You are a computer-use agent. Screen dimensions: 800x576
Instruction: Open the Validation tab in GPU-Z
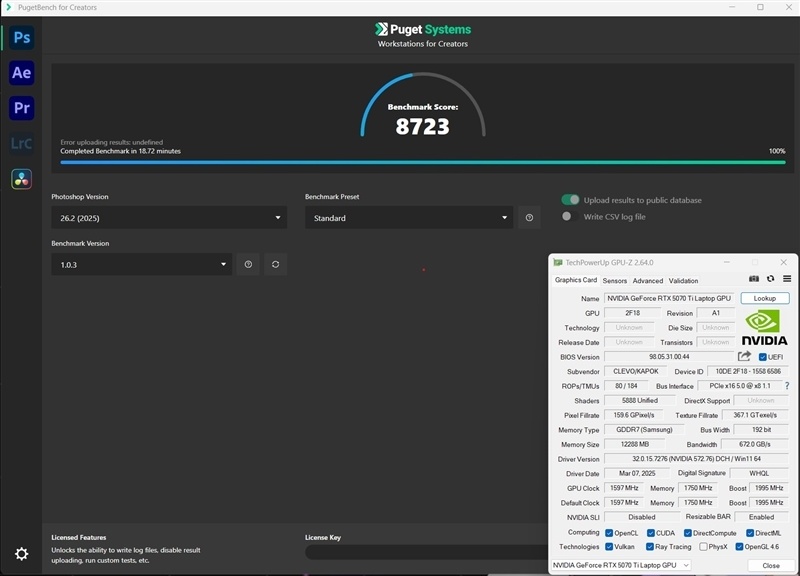click(683, 281)
